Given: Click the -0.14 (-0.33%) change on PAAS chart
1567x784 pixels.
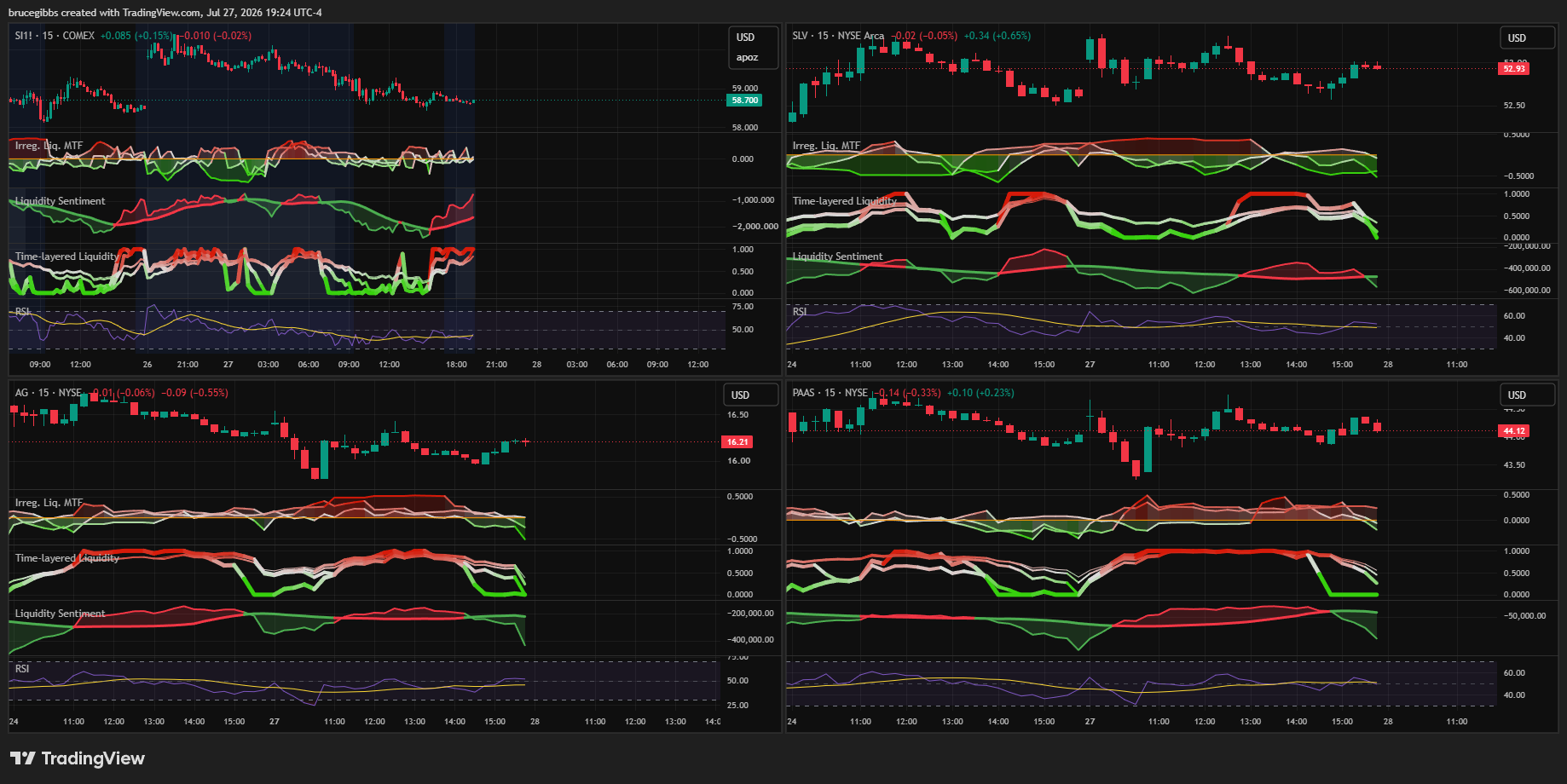Looking at the screenshot, I should tap(909, 393).
